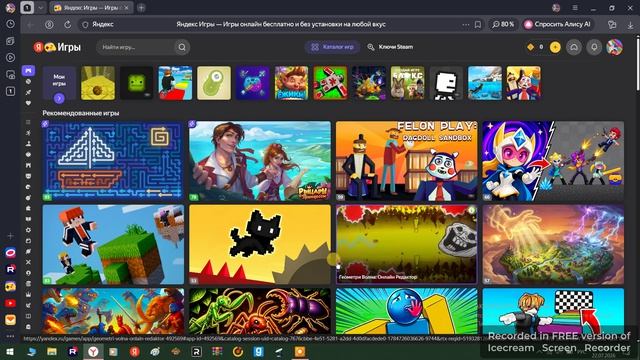The width and height of the screenshot is (640, 360).
Task: Open the blue g app on taskbar
Action: [258, 351]
